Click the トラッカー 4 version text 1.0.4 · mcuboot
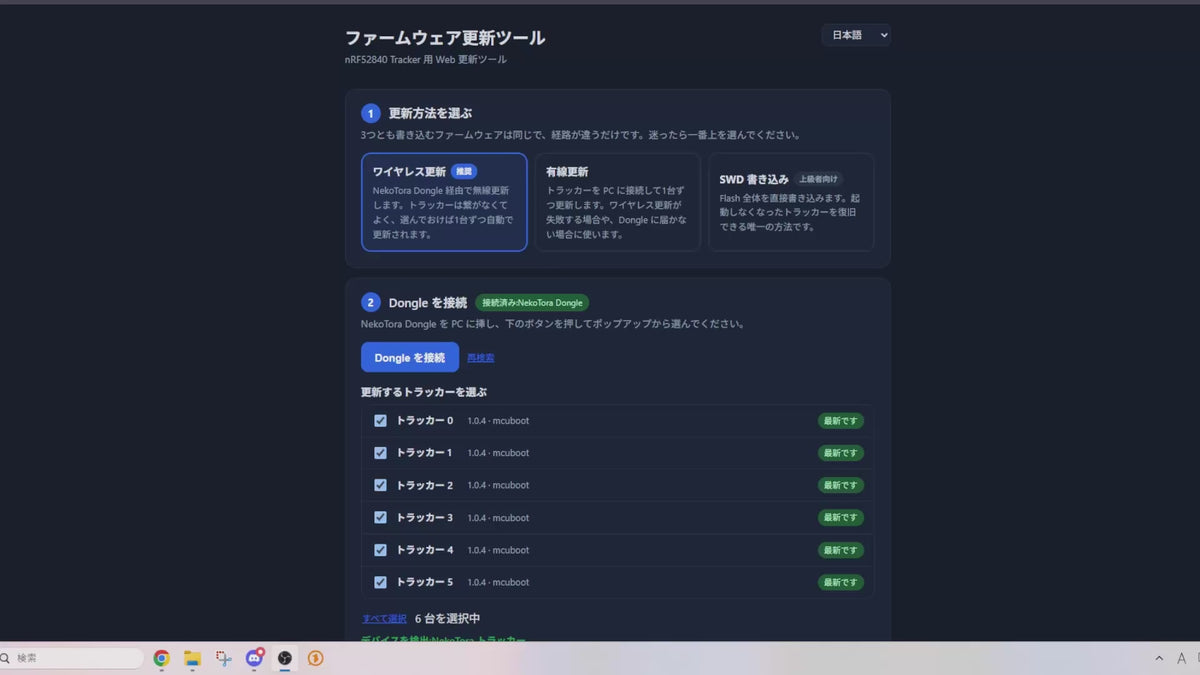The width and height of the screenshot is (1200, 675). click(x=498, y=550)
